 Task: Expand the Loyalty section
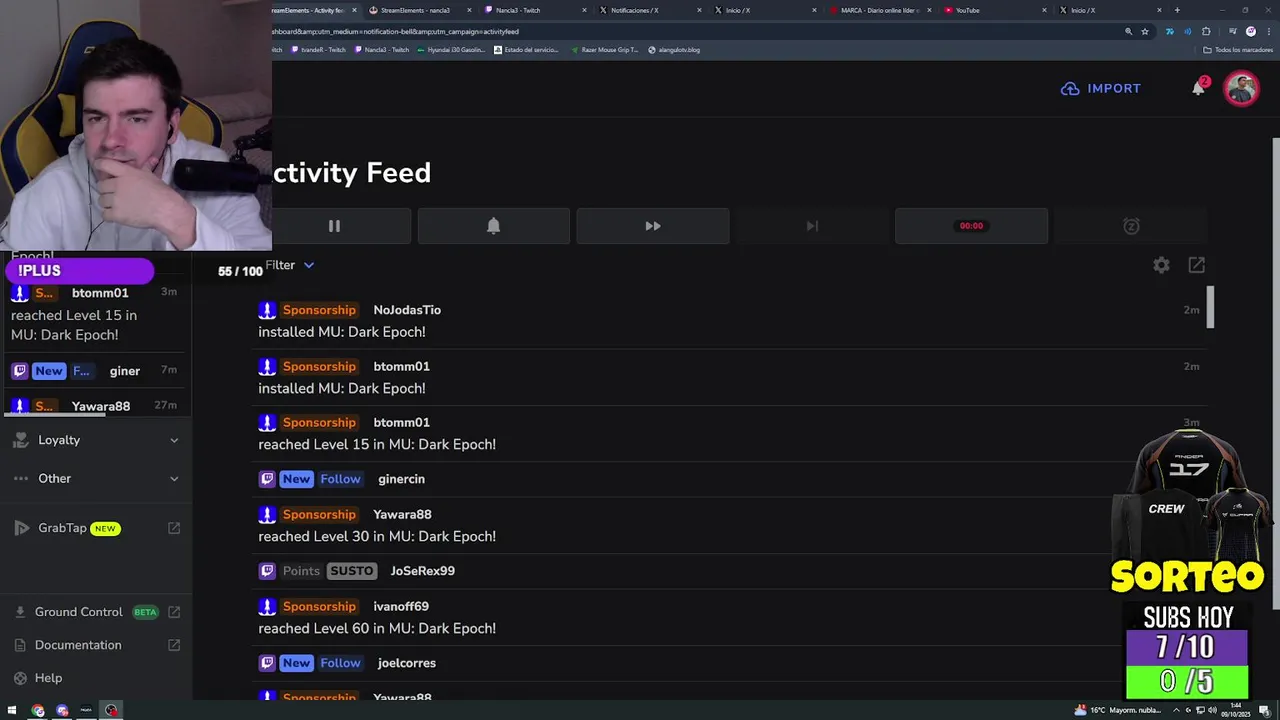click(96, 440)
